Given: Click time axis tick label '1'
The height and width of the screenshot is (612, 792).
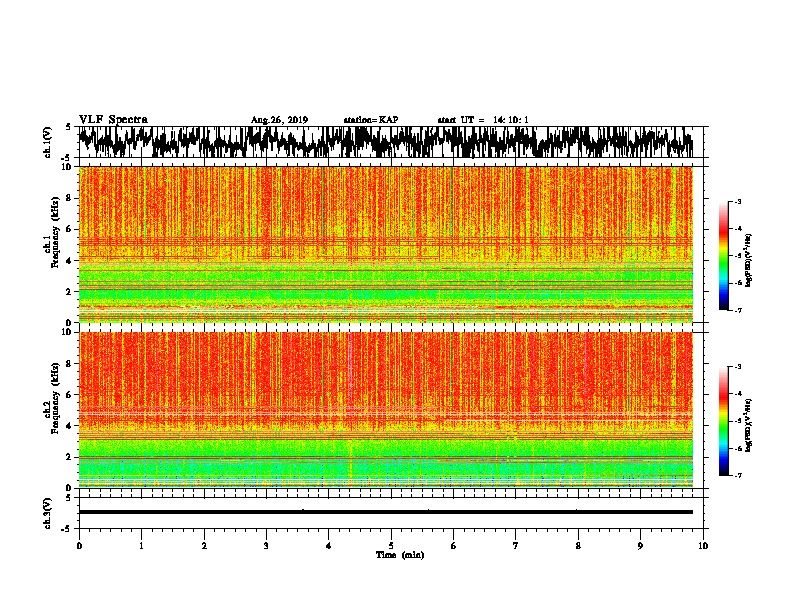Looking at the screenshot, I should 141,546.
